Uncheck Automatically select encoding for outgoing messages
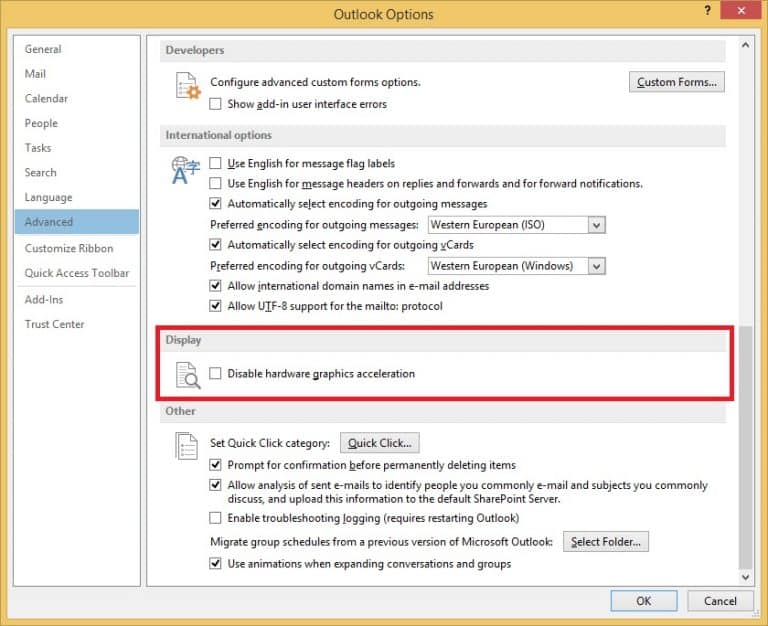The image size is (768, 626). pos(215,203)
